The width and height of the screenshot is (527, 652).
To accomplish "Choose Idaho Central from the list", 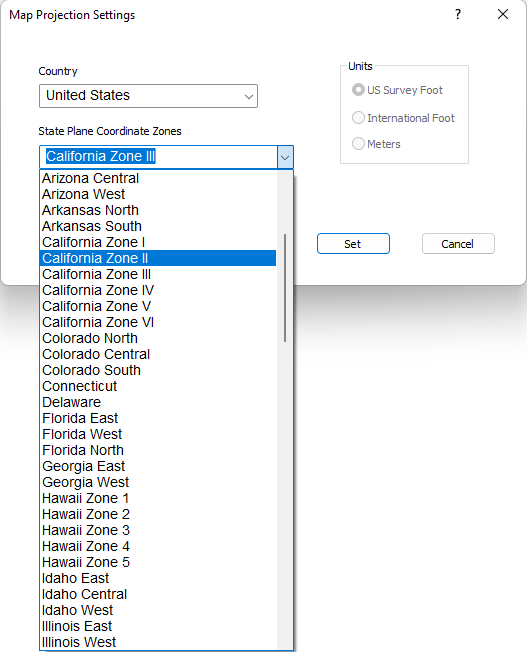I will (x=158, y=594).
